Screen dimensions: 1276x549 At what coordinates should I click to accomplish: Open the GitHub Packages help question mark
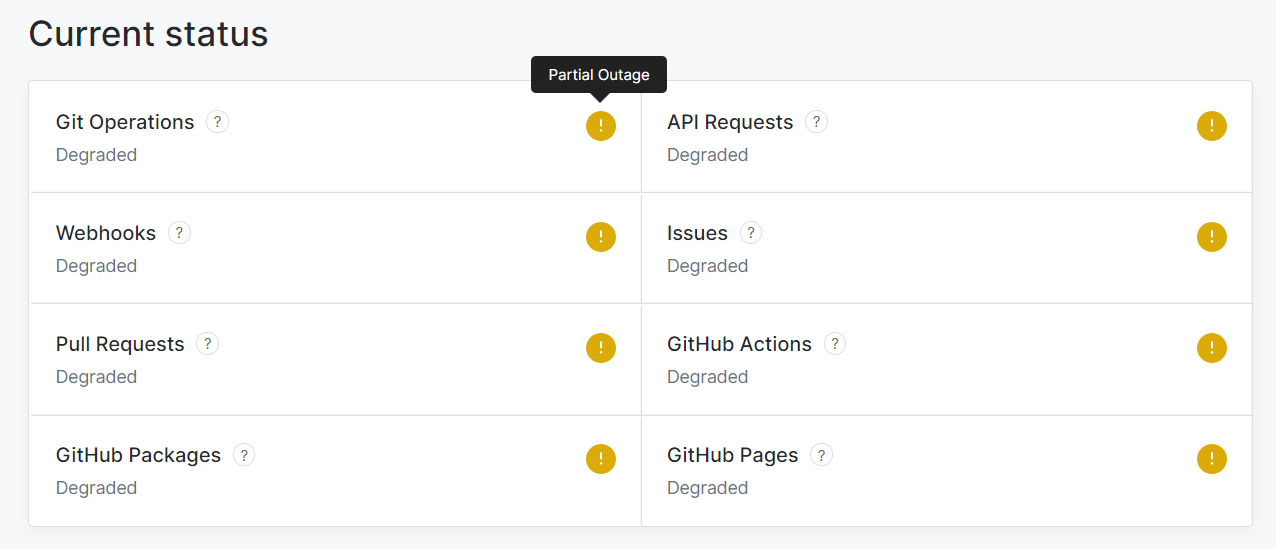pyautogui.click(x=243, y=455)
